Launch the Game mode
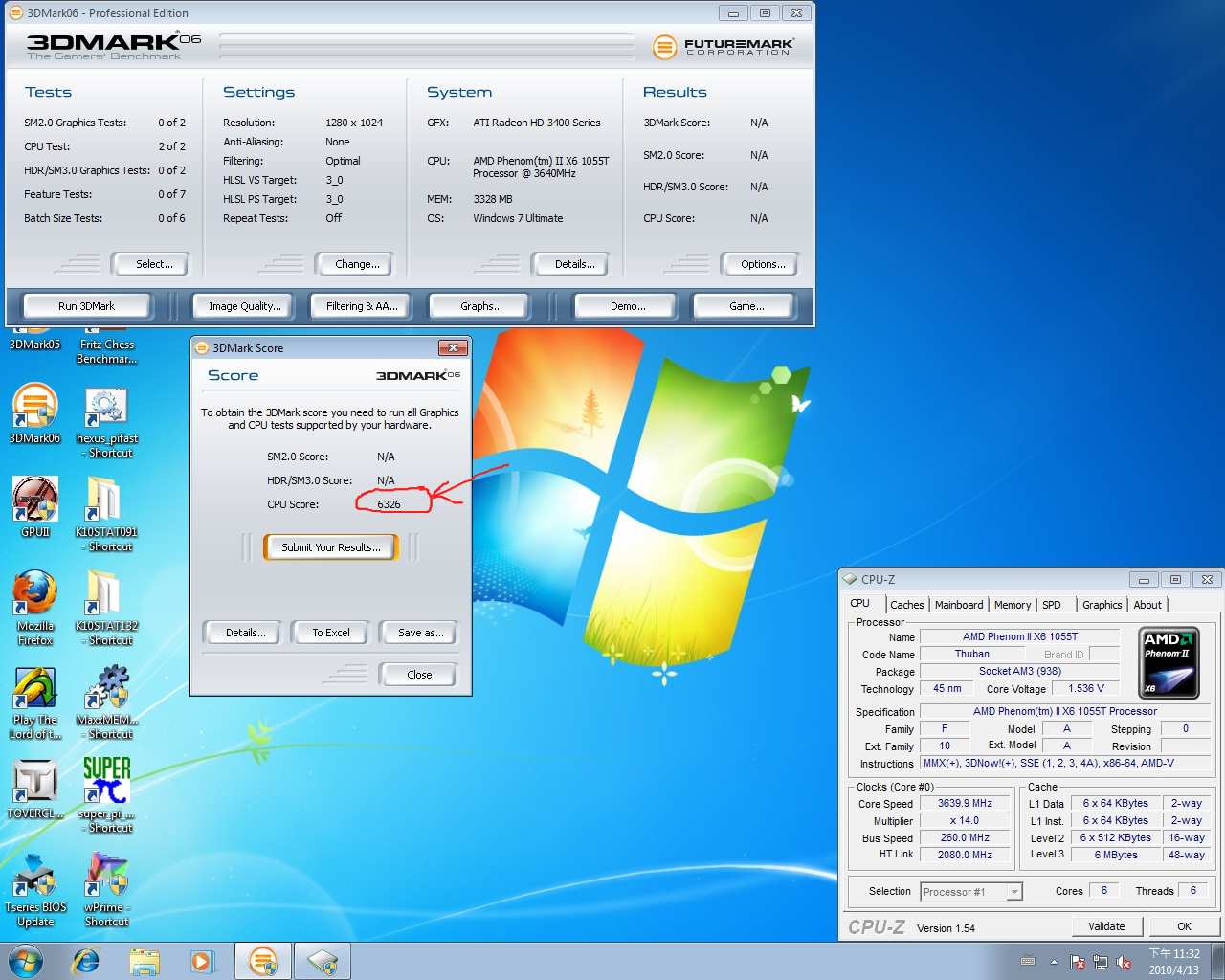Image resolution: width=1225 pixels, height=980 pixels. coord(746,306)
